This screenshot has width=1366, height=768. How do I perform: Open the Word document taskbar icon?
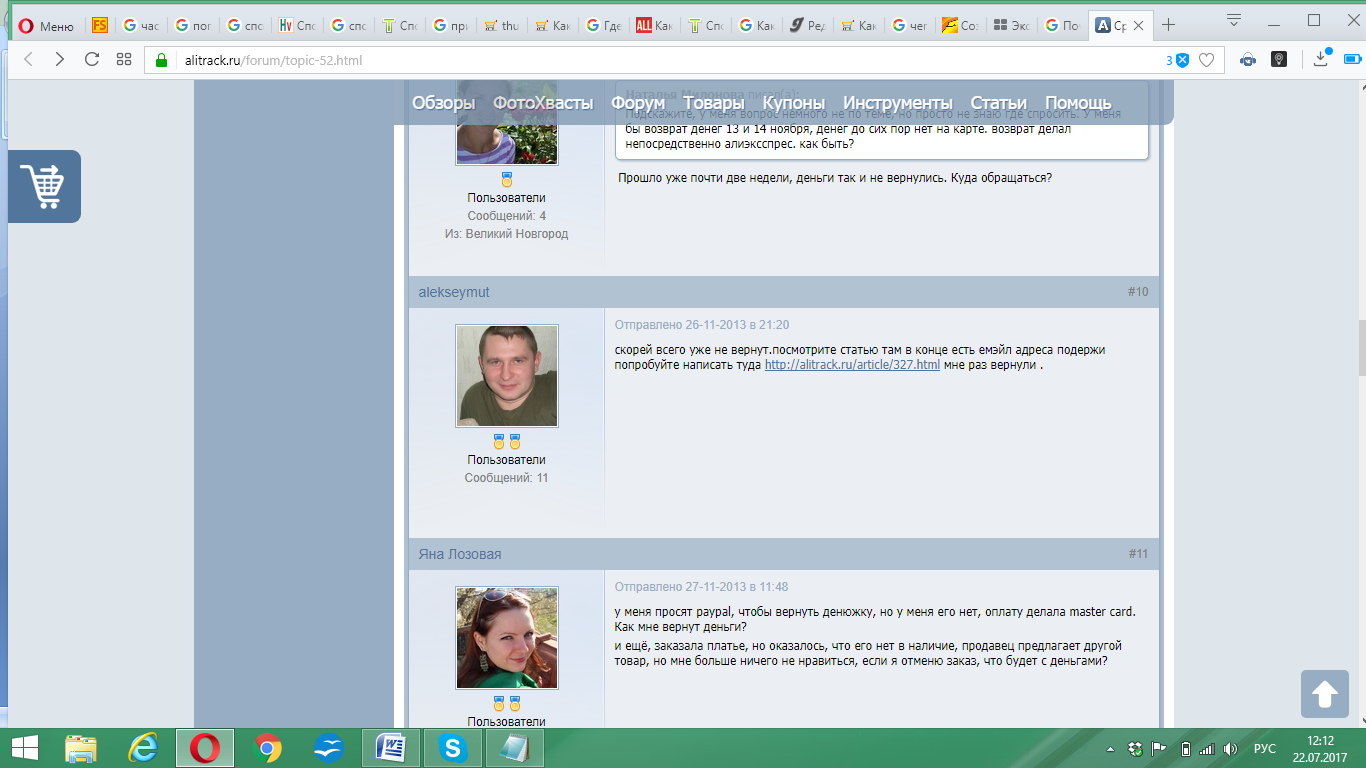click(x=390, y=748)
